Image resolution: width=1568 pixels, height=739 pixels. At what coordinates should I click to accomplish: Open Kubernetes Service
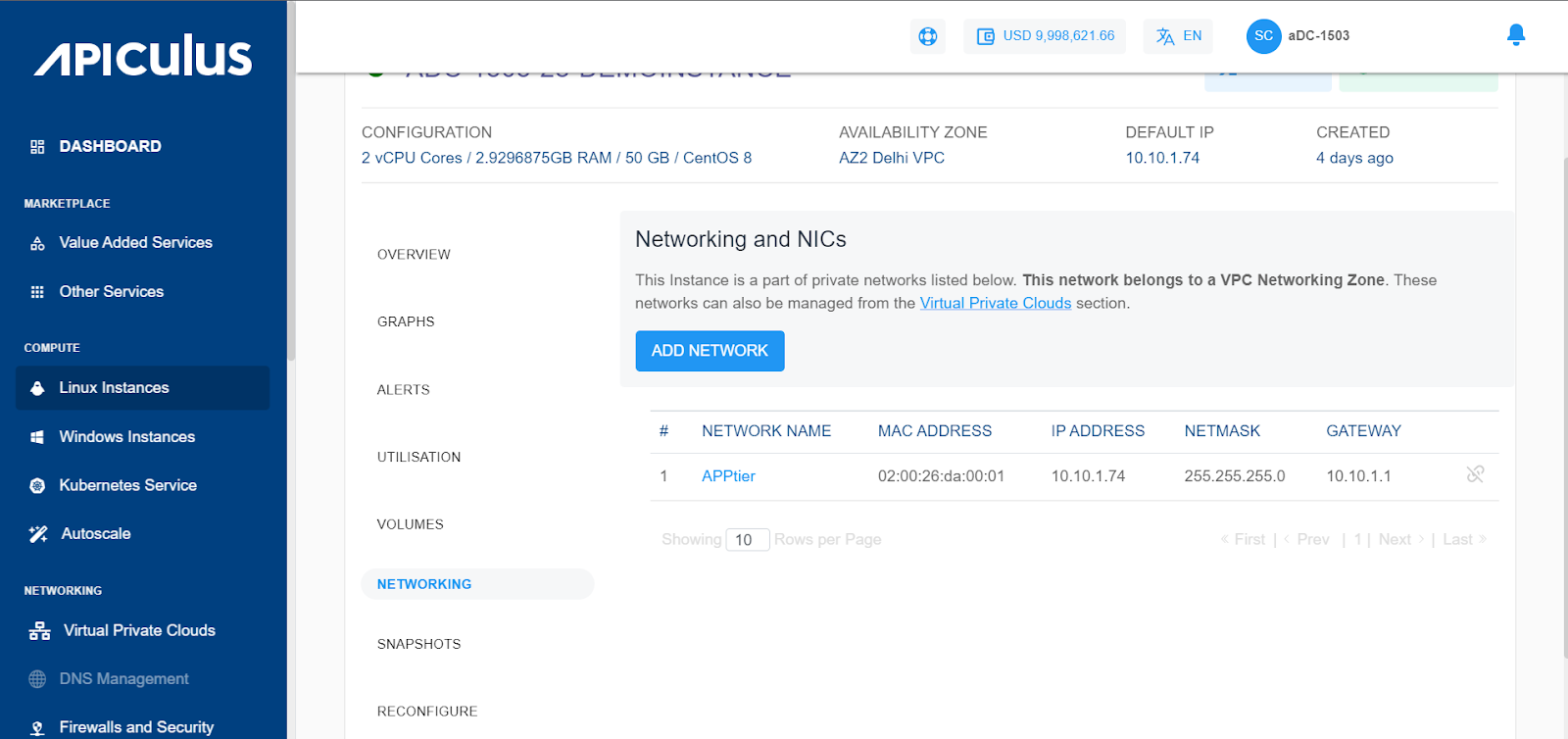127,485
